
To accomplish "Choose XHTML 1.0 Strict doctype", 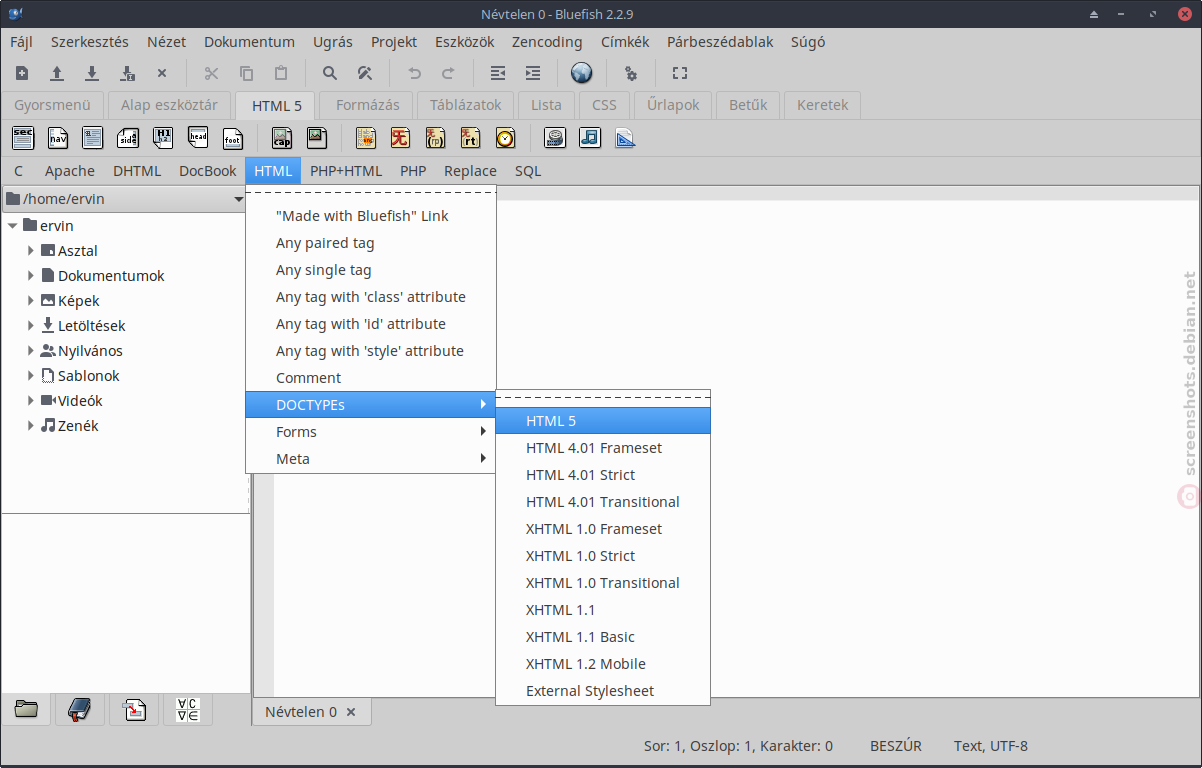I will tap(603, 556).
